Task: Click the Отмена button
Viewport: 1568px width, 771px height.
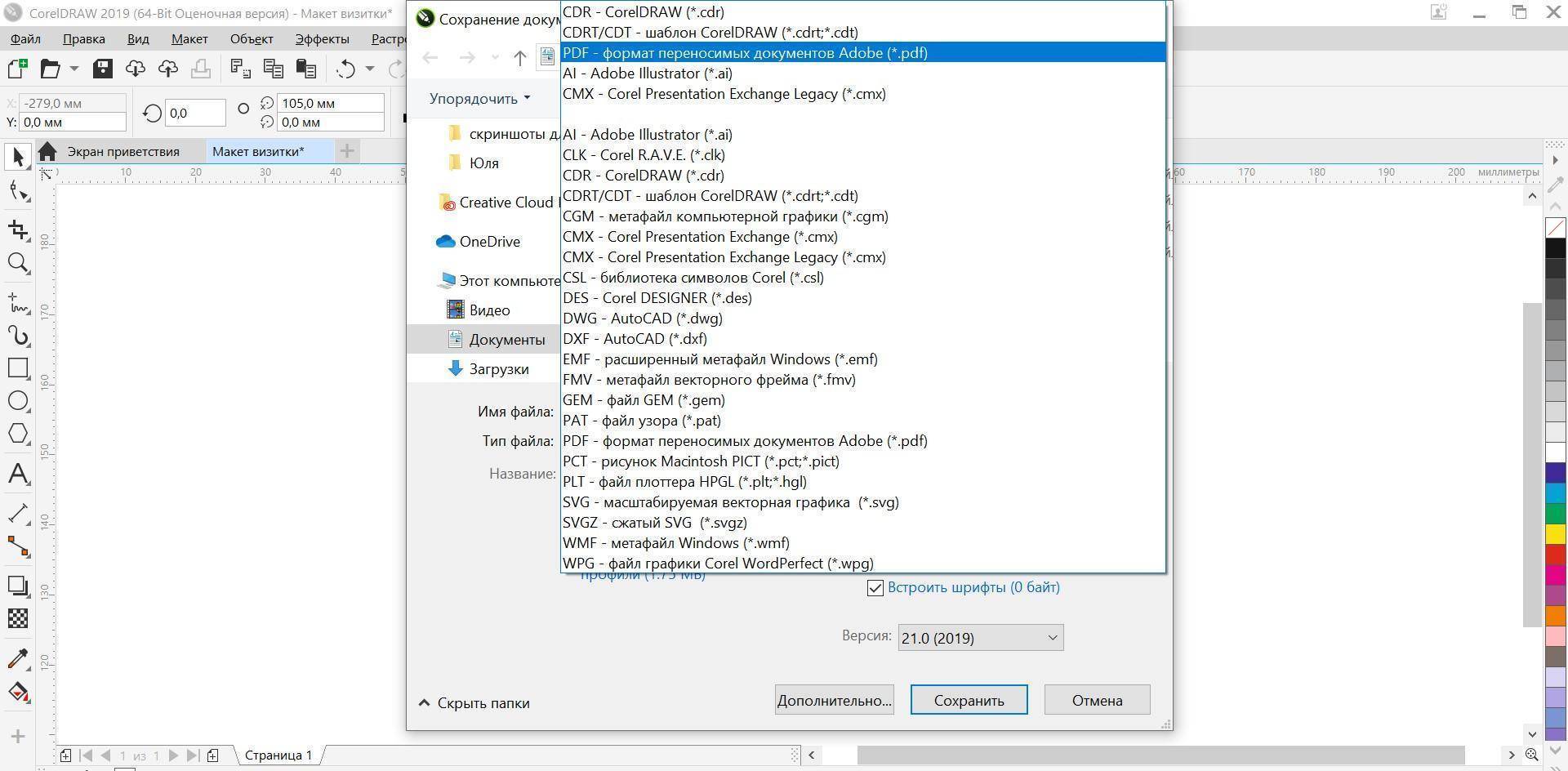Action: 1098,700
